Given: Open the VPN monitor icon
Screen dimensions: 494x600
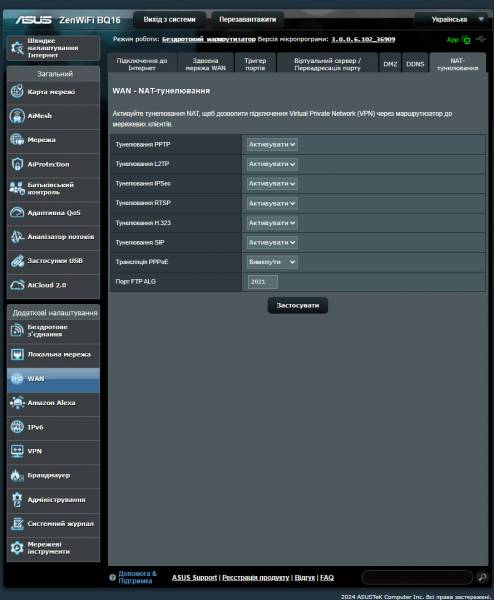Looking at the screenshot, I should click(x=17, y=451).
